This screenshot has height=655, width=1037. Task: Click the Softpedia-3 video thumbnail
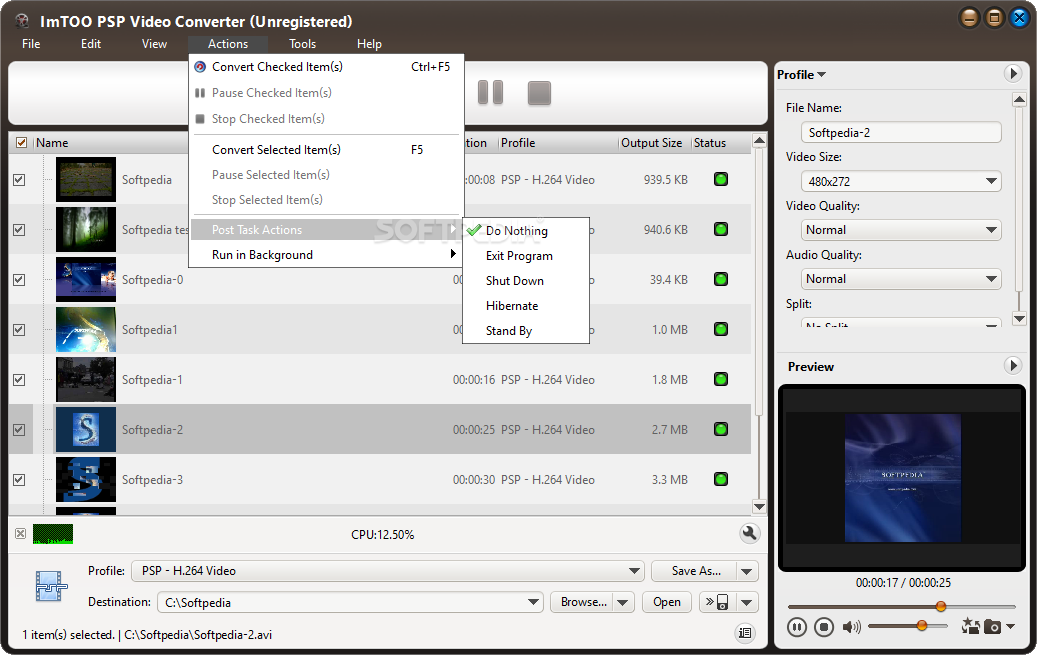(86, 480)
